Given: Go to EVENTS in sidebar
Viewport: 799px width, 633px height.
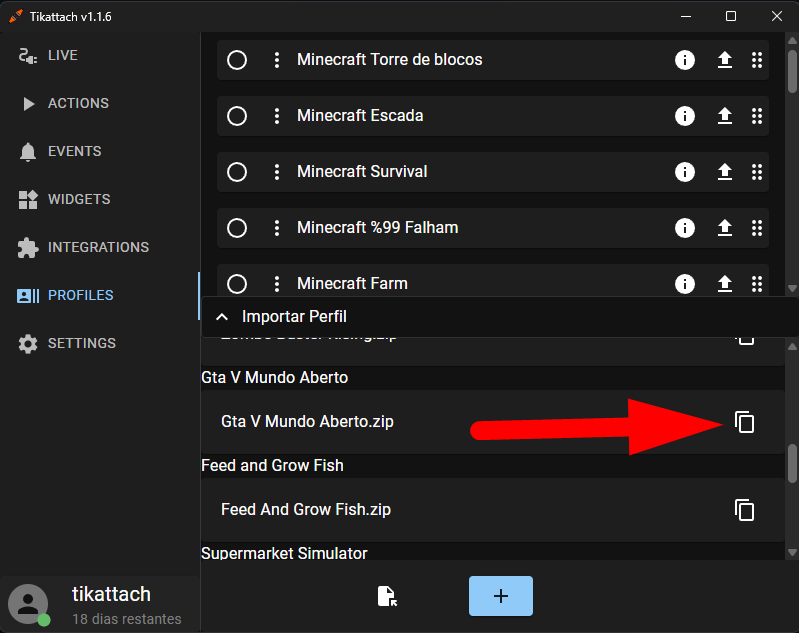Looking at the screenshot, I should tap(99, 151).
